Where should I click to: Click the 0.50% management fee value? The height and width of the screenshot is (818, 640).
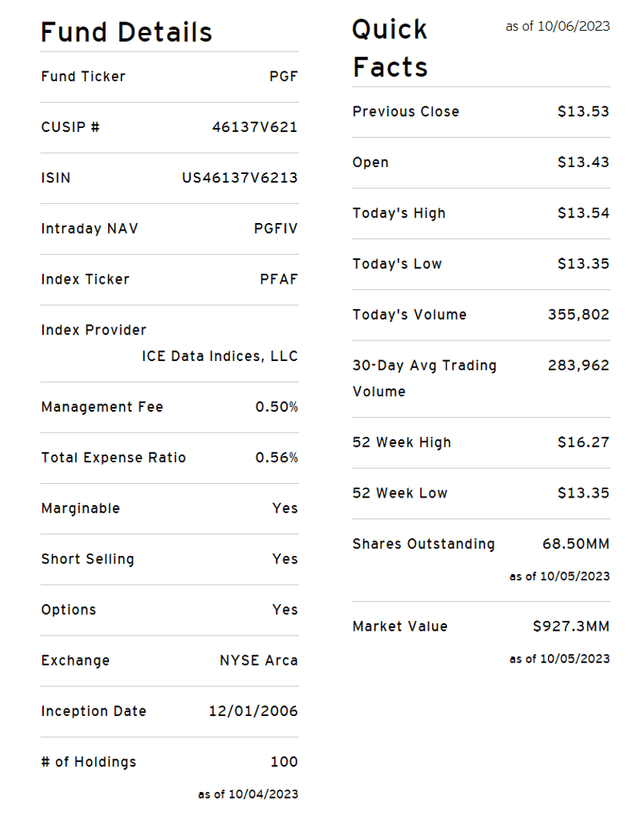(276, 407)
